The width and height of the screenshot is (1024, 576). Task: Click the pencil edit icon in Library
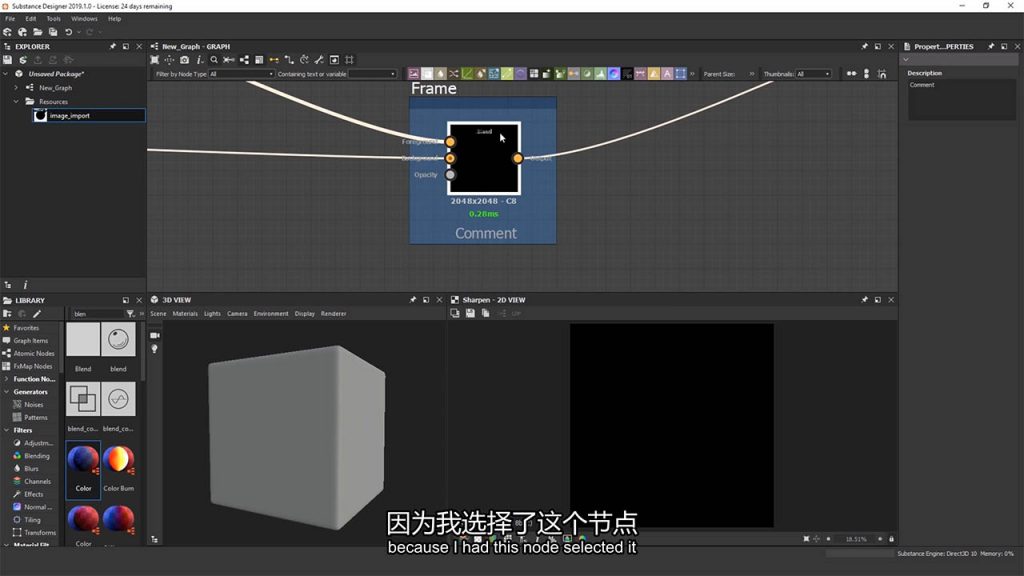point(37,314)
